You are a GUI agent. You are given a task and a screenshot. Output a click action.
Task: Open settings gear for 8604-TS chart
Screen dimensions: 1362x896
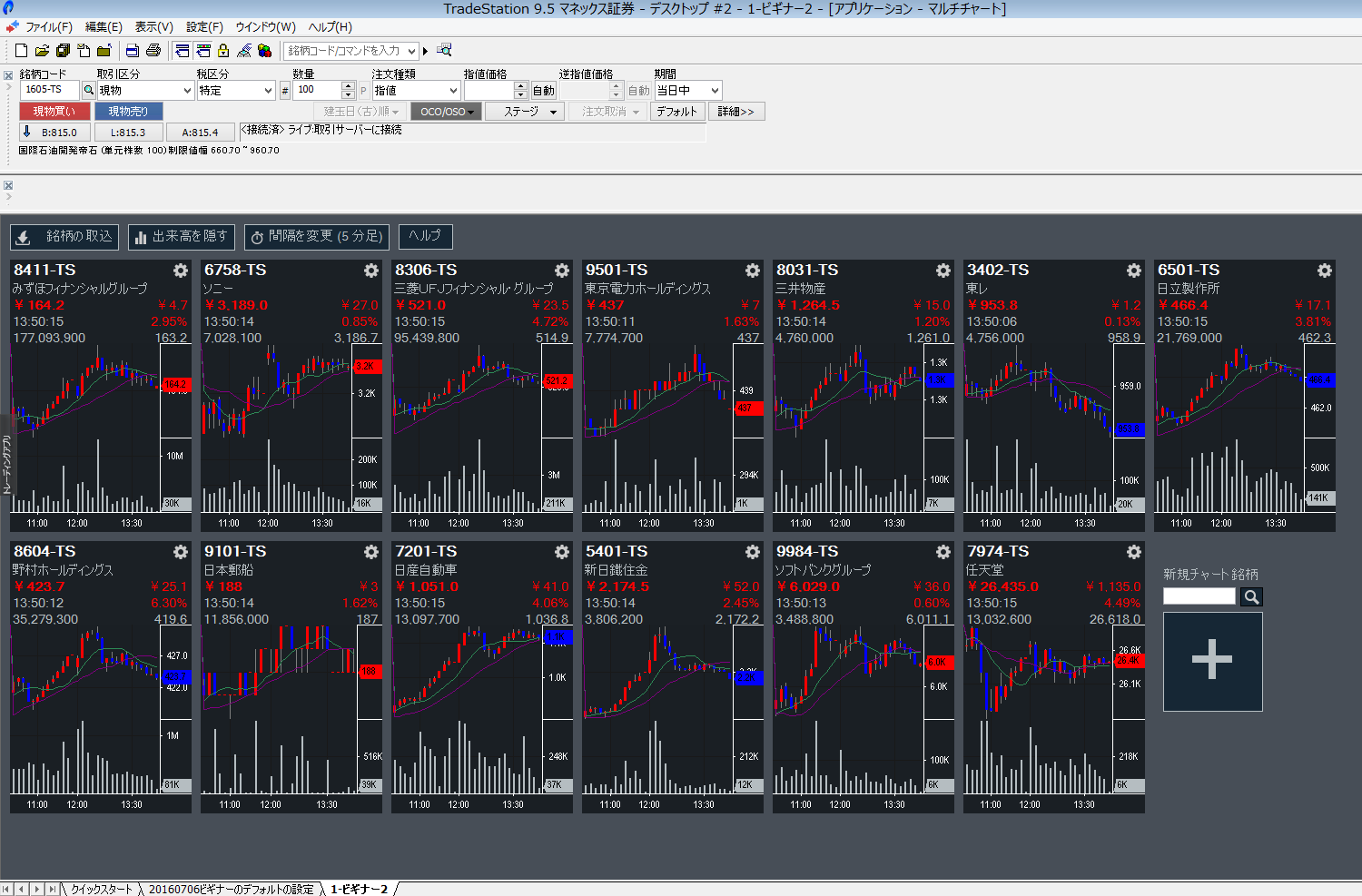181,552
